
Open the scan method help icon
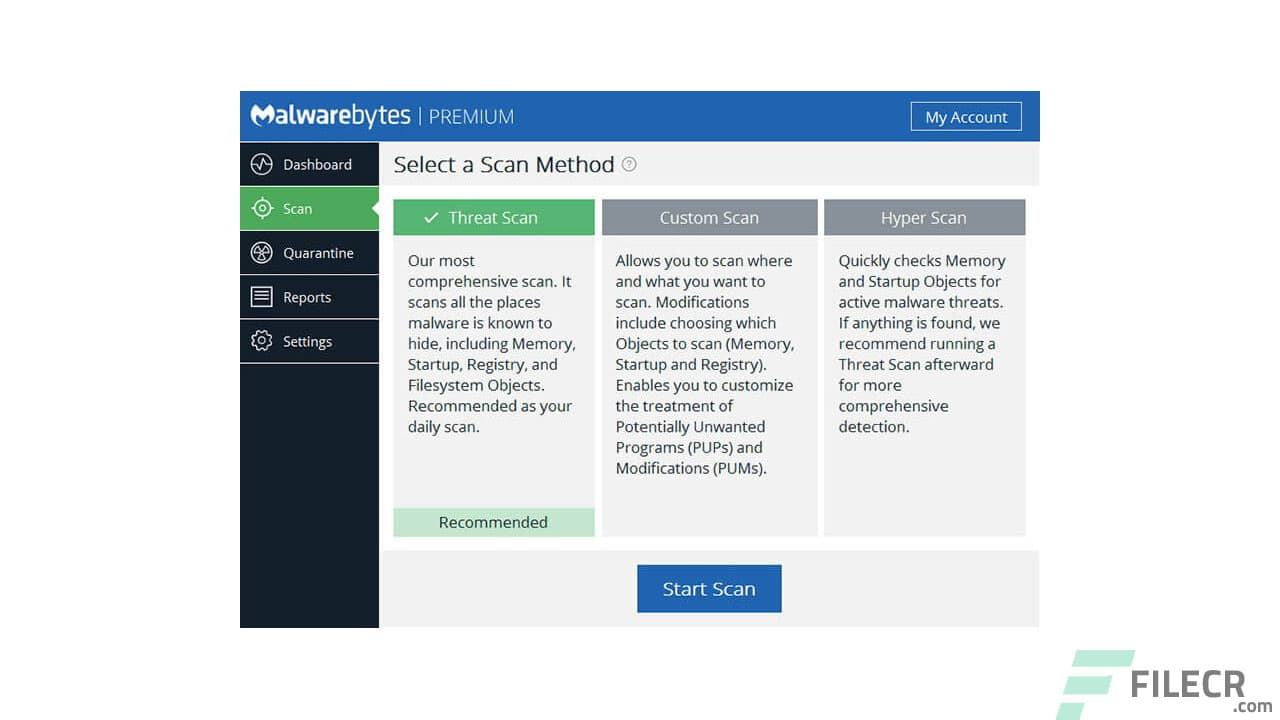(x=629, y=164)
